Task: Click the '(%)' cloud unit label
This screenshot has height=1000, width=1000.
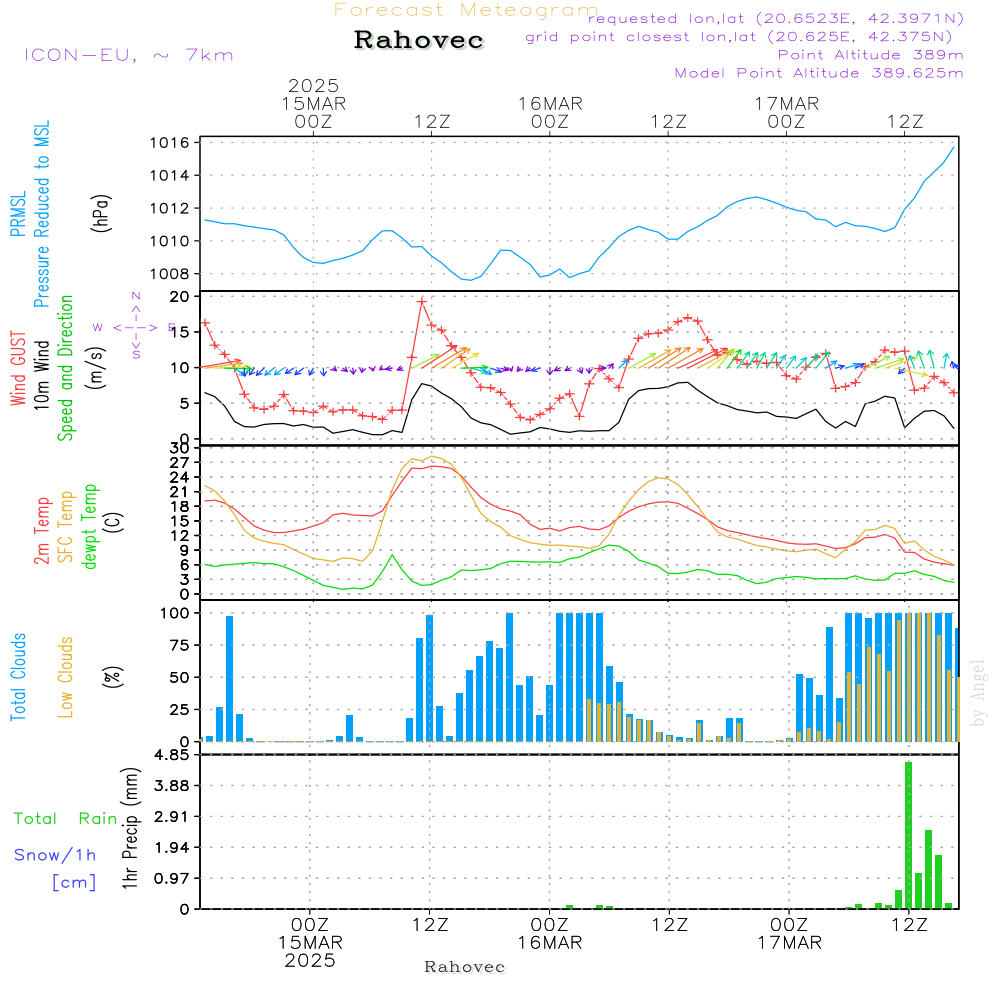Action: [113, 677]
